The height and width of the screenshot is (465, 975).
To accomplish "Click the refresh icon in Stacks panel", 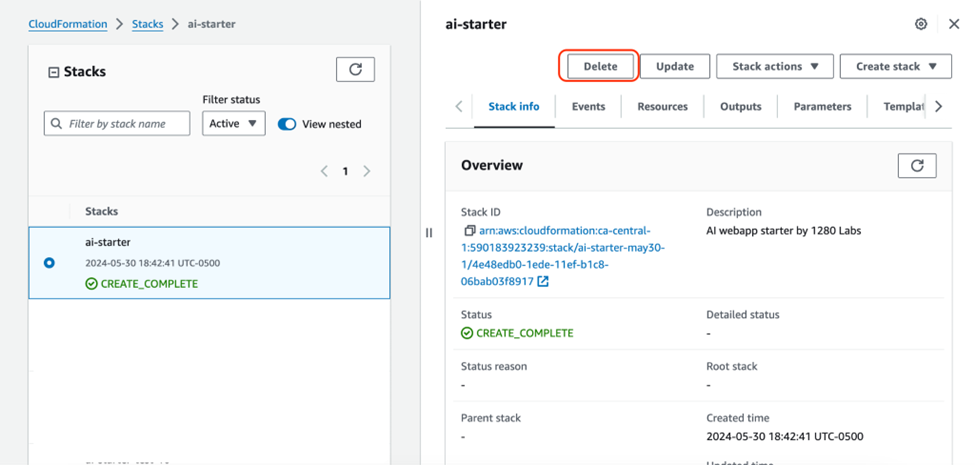I will coord(355,69).
